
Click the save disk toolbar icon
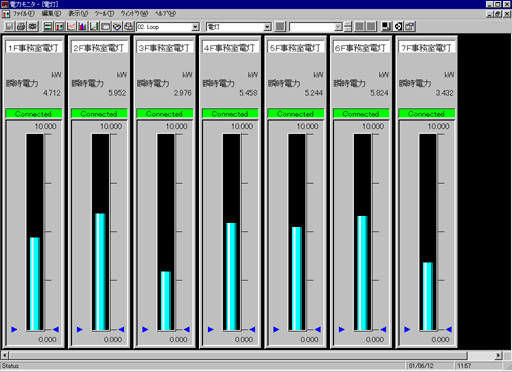click(x=9, y=26)
